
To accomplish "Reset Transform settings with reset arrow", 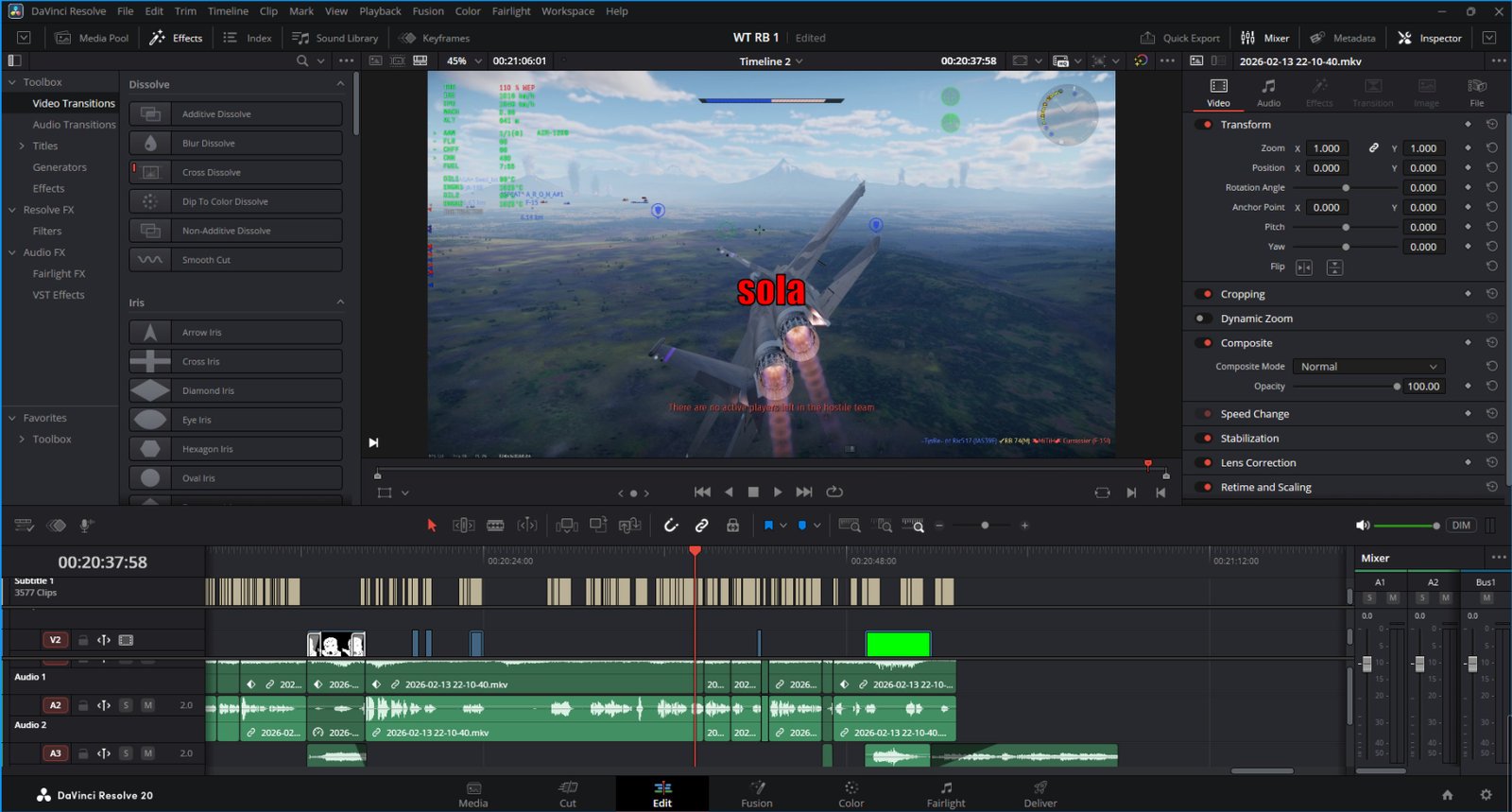I will click(1491, 125).
